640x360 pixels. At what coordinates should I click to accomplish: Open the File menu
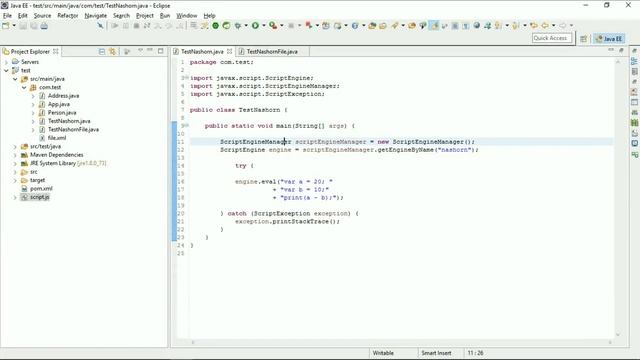pos(7,16)
